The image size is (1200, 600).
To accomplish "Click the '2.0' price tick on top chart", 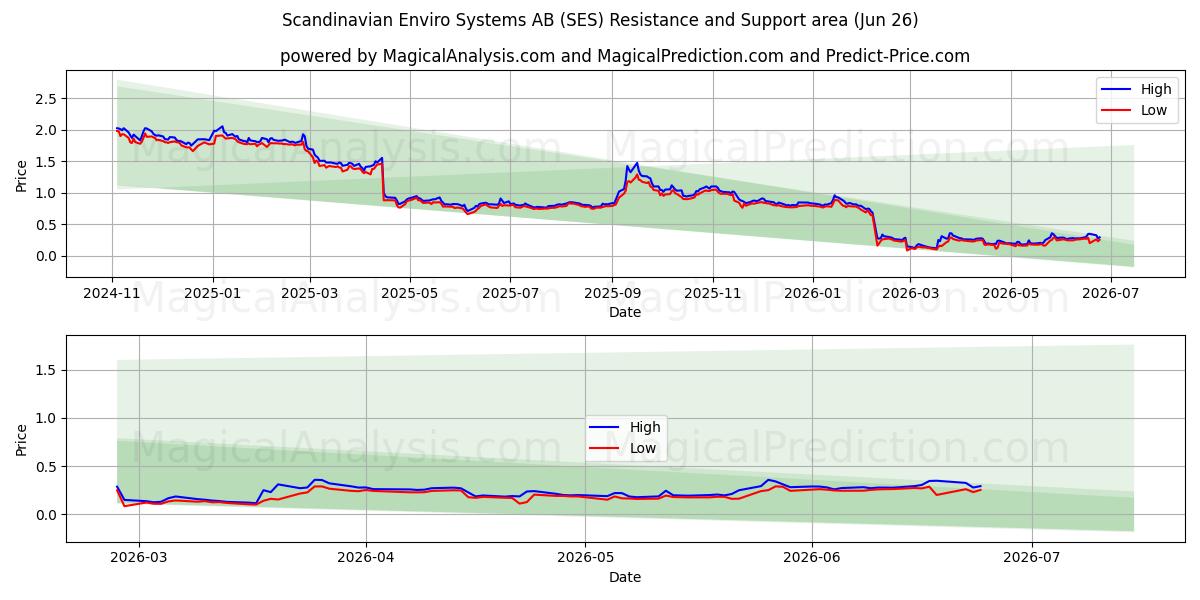I will (44, 130).
